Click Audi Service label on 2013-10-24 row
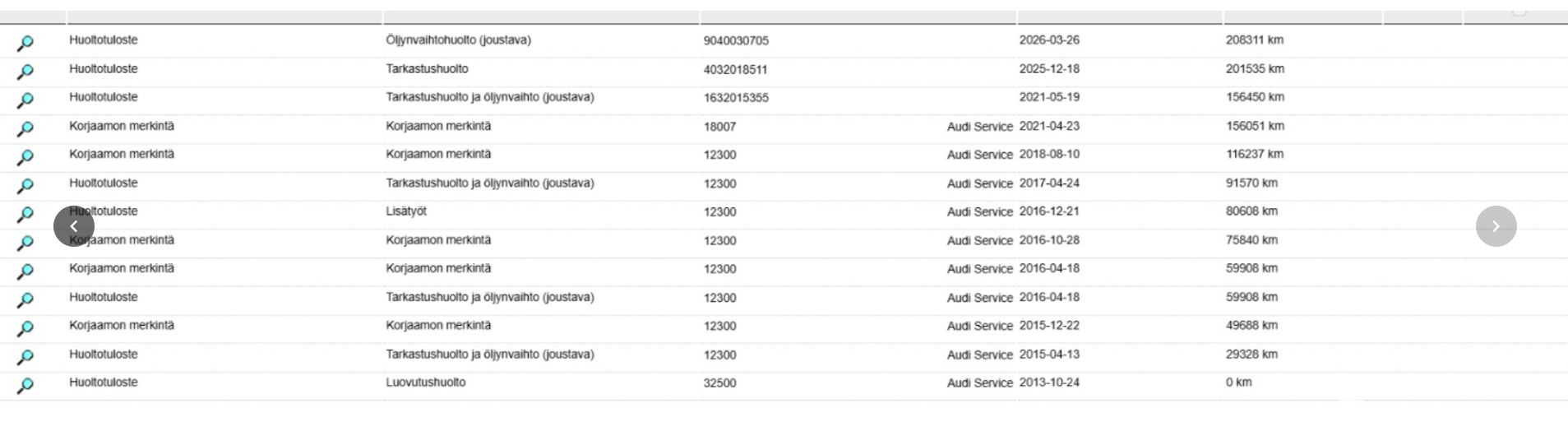This screenshot has height=445, width=1568. pos(979,383)
